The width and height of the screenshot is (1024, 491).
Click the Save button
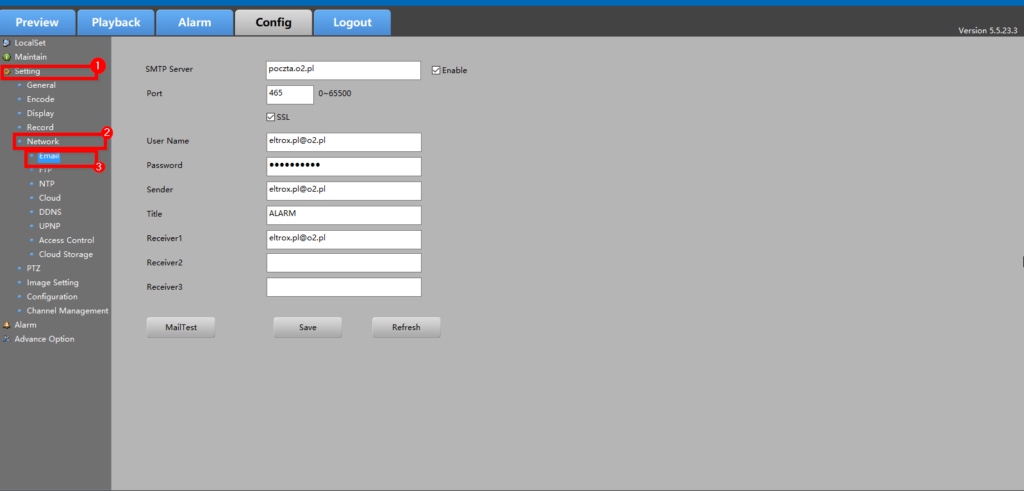pyautogui.click(x=308, y=327)
